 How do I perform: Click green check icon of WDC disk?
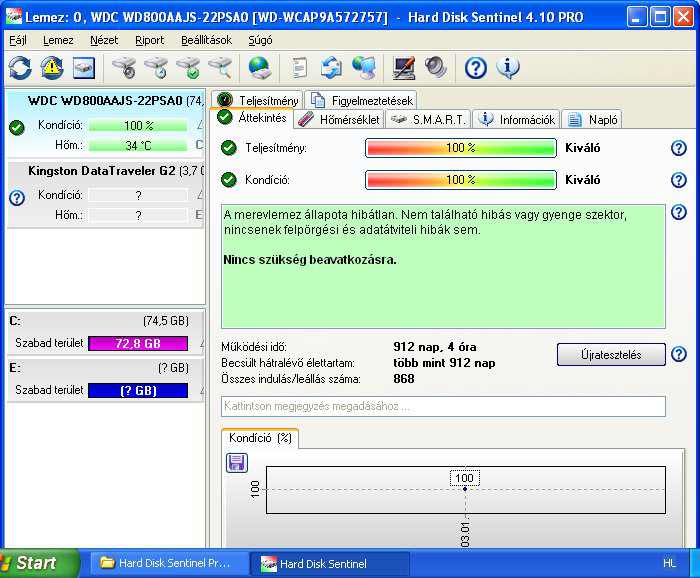pos(17,128)
